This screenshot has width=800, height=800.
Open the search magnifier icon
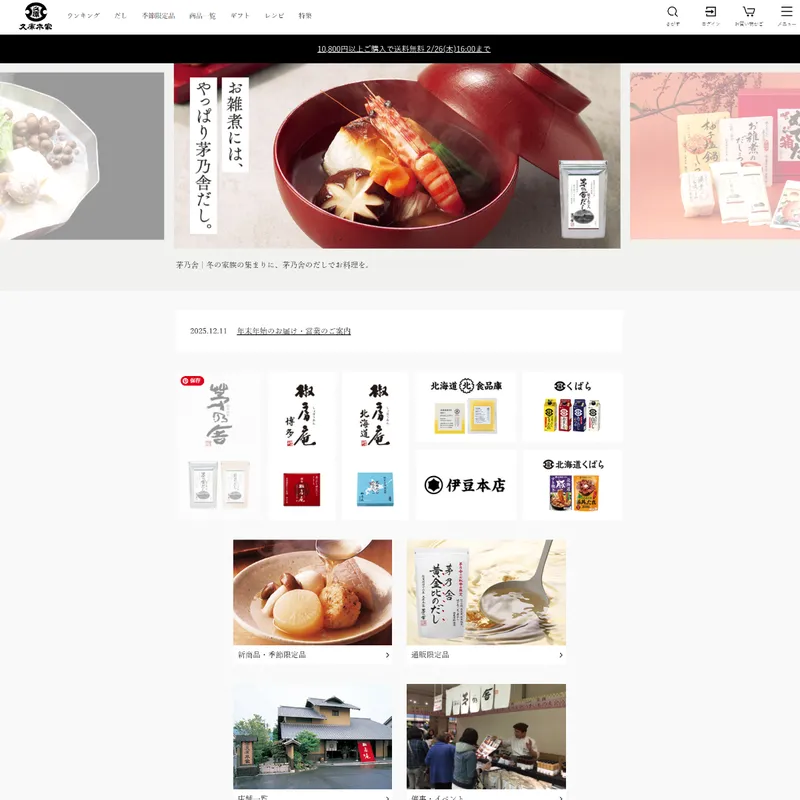pyautogui.click(x=673, y=13)
